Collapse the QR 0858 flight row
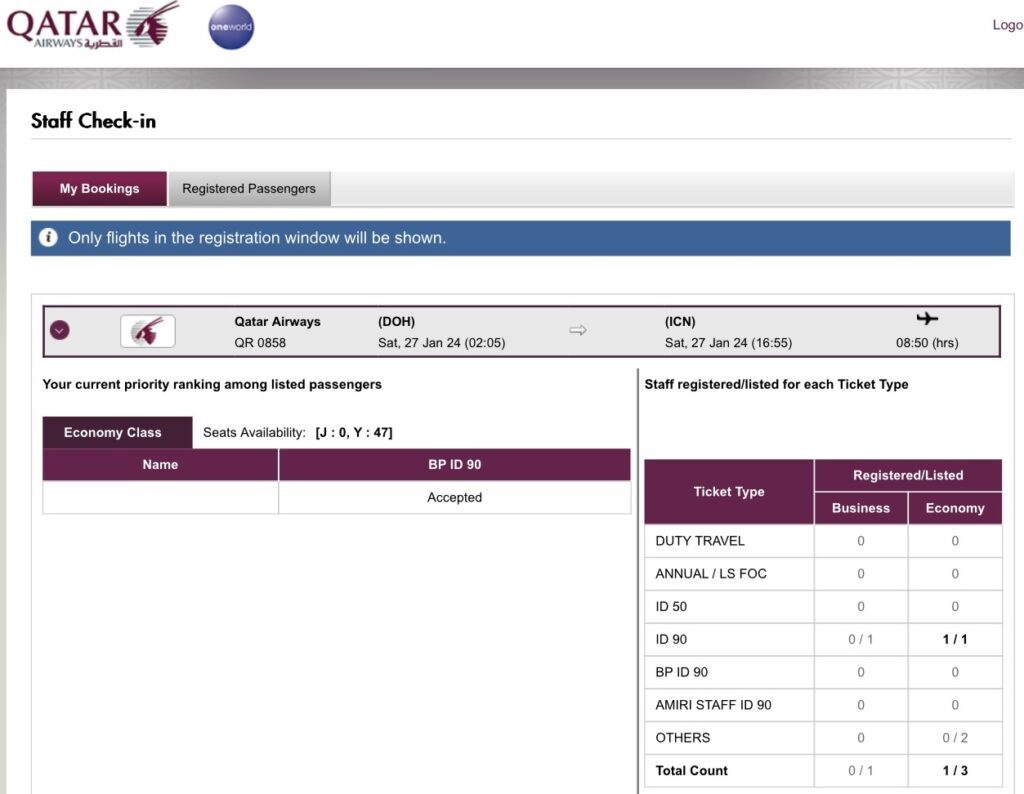Image resolution: width=1024 pixels, height=794 pixels. [59, 330]
